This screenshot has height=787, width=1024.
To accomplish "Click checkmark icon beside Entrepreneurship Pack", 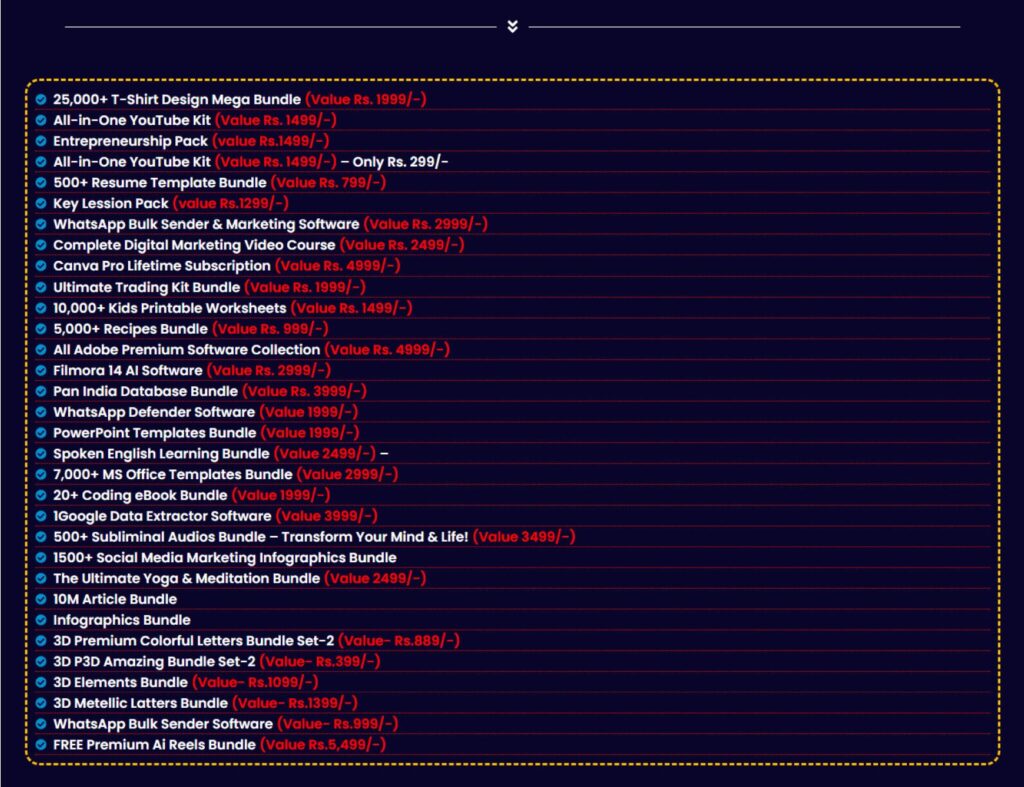I will point(41,141).
